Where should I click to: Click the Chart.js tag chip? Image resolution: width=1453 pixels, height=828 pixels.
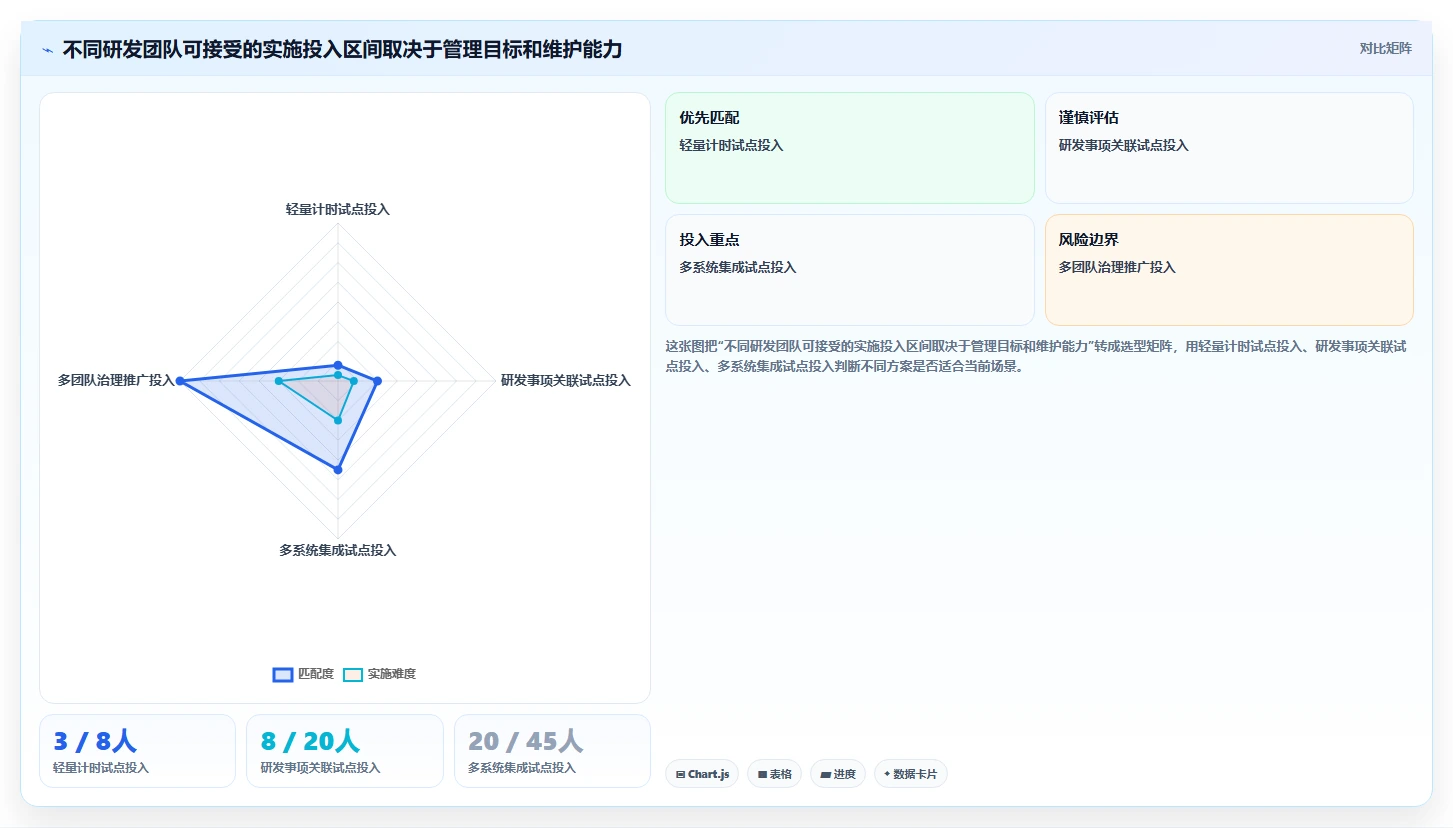tap(702, 774)
